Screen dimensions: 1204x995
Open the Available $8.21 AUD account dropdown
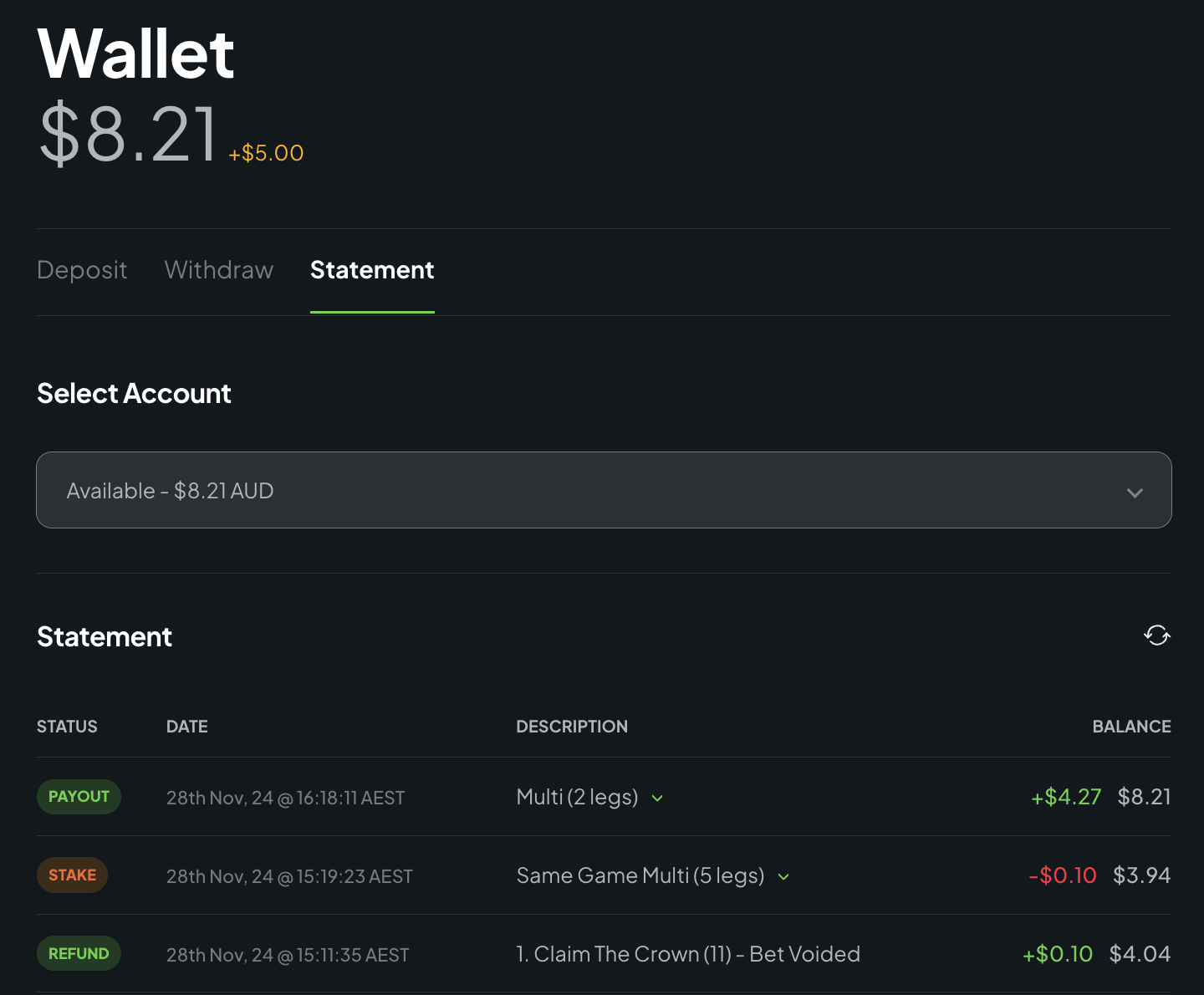[604, 490]
